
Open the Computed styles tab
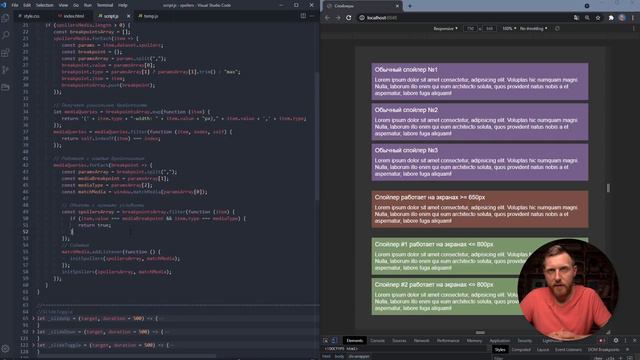point(521,350)
